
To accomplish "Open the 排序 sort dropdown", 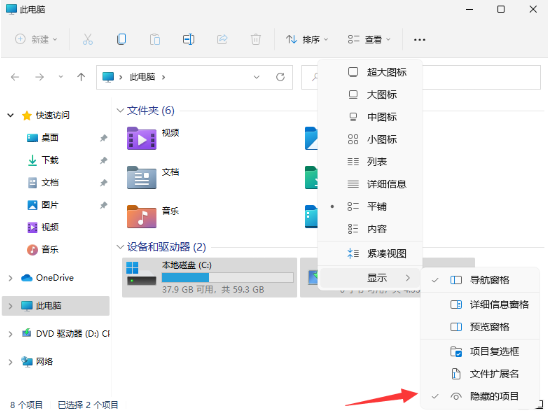I will point(307,39).
